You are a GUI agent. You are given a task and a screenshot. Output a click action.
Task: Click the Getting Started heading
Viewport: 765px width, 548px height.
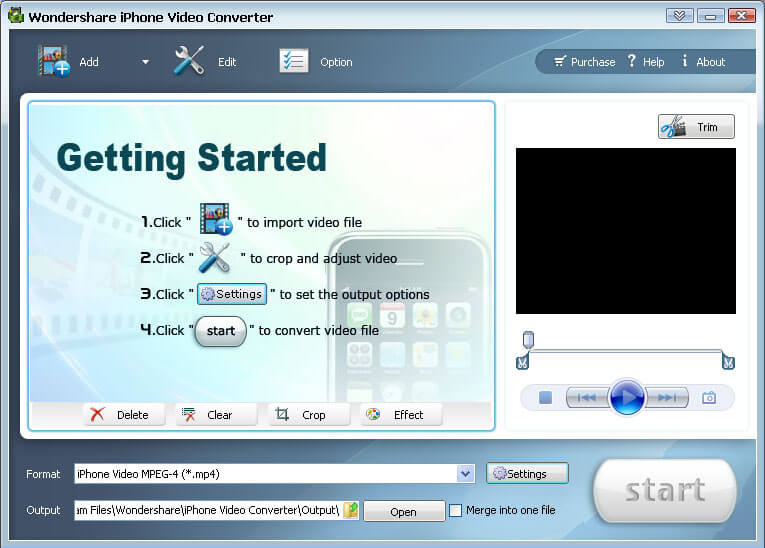click(191, 159)
